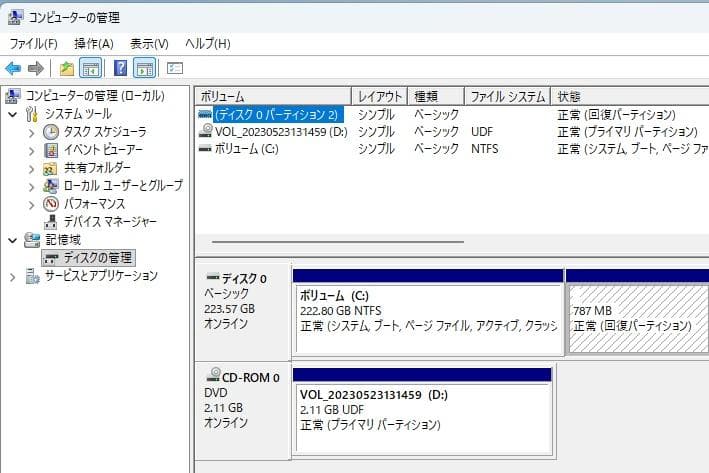Click the タスク スケジューラ clock icon
Image resolution: width=709 pixels, height=473 pixels.
click(51, 132)
